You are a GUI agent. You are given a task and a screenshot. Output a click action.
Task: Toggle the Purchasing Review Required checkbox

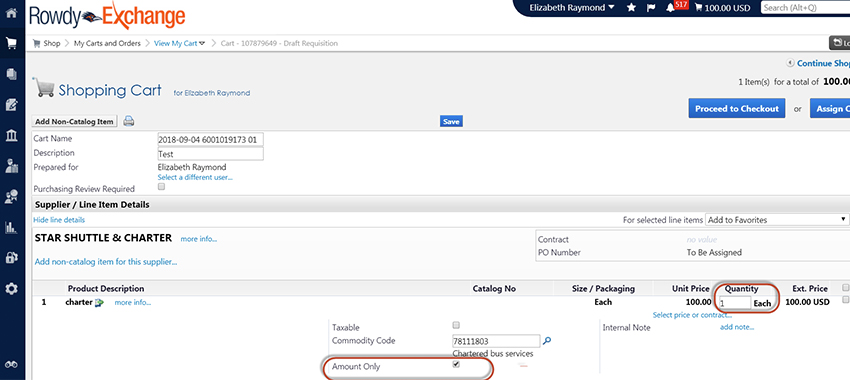pos(161,187)
